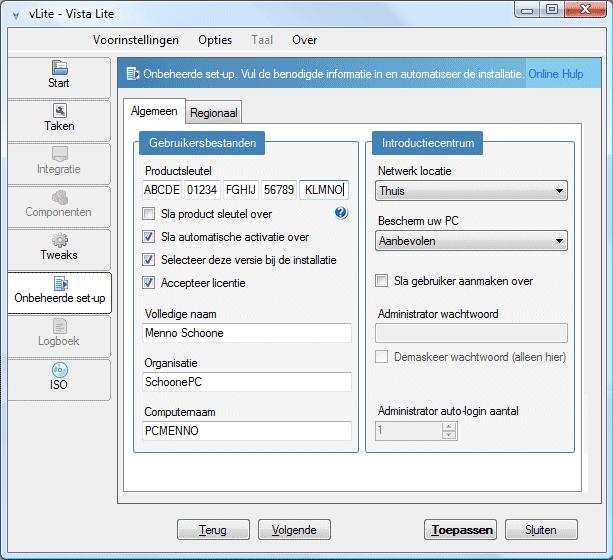
Task: Select Onbeheerde set-up sidebar item
Action: pos(59,293)
